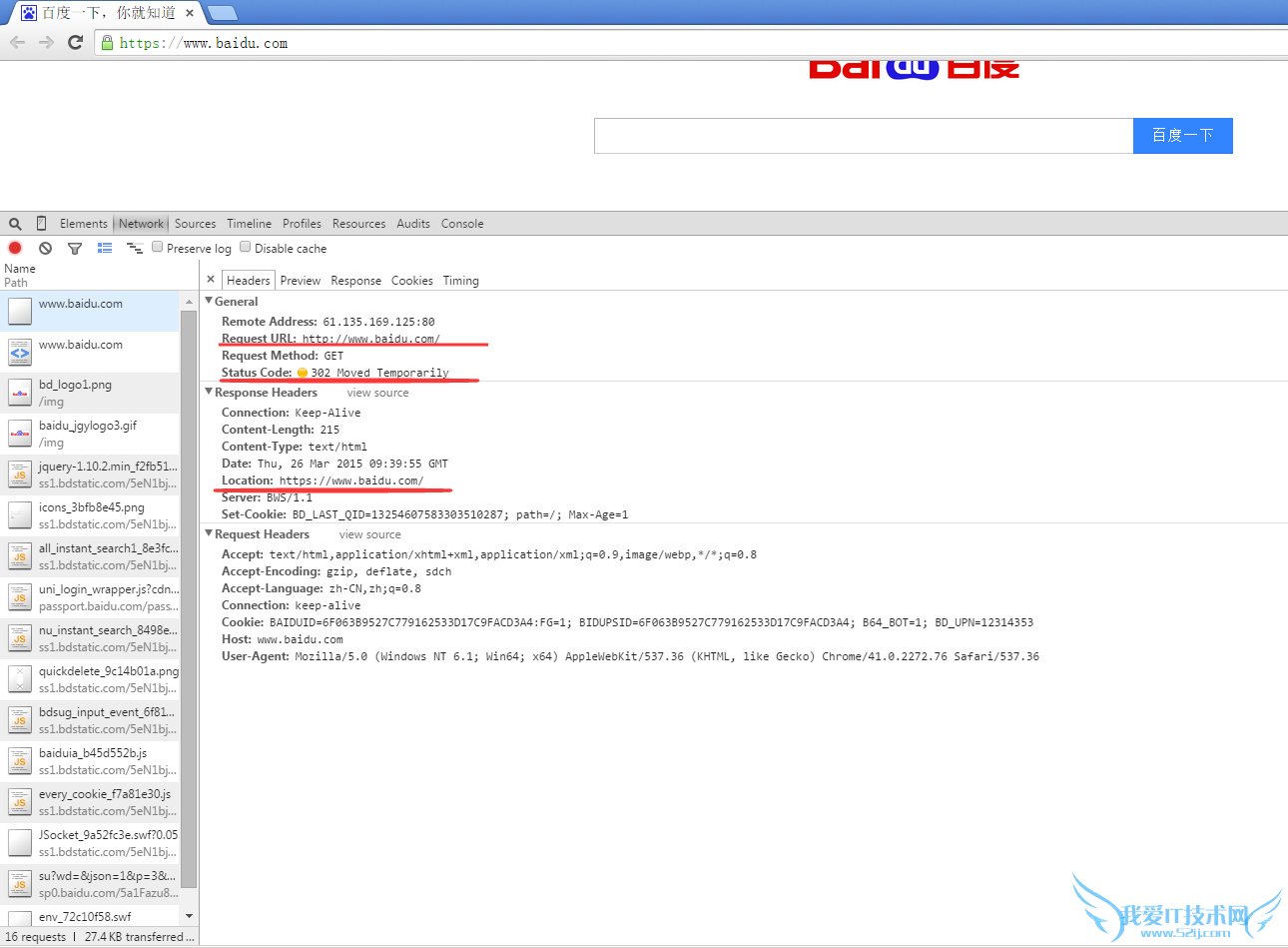The height and width of the screenshot is (948, 1288).
Task: Click view source next to Response Headers
Action: click(376, 392)
